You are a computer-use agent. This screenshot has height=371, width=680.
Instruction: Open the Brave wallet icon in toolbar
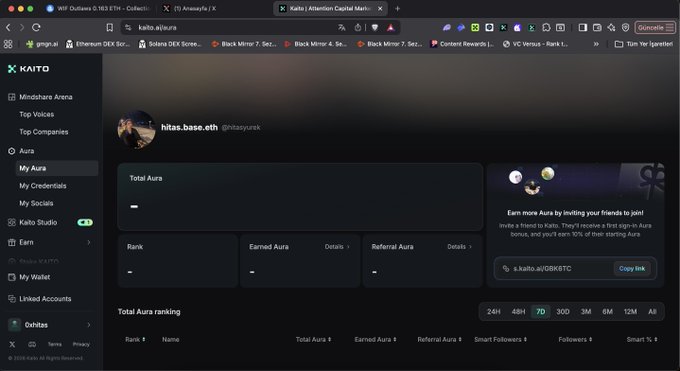click(x=597, y=27)
